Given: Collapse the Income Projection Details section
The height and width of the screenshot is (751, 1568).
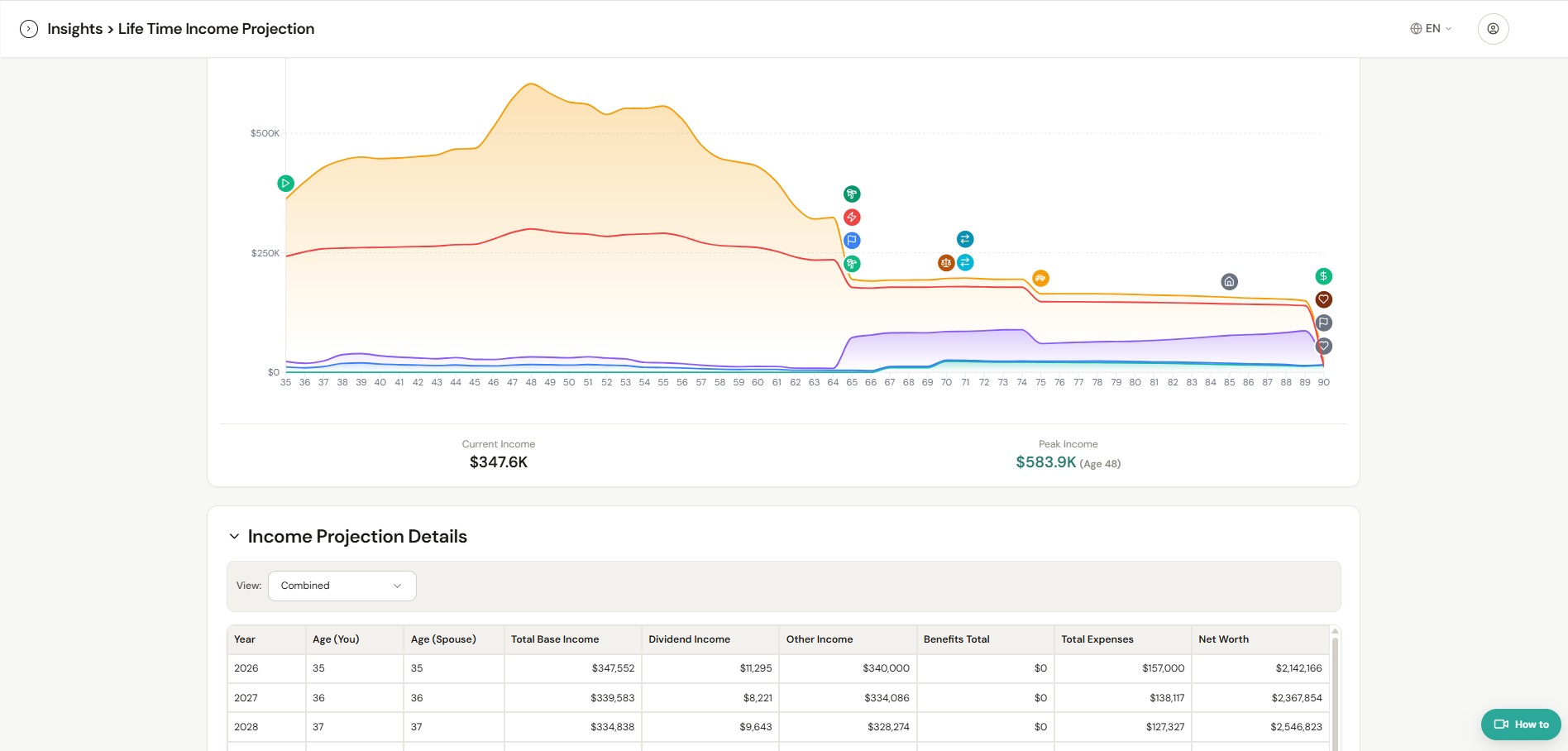Looking at the screenshot, I should click(235, 537).
